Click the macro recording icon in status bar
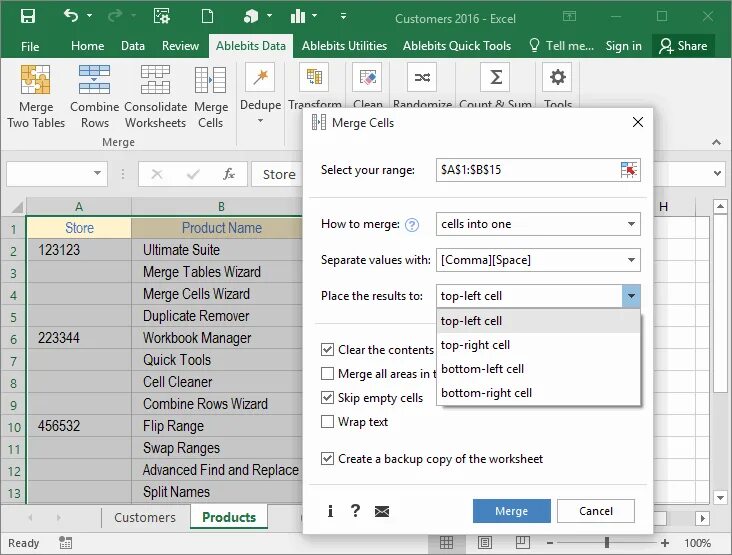 click(x=65, y=542)
